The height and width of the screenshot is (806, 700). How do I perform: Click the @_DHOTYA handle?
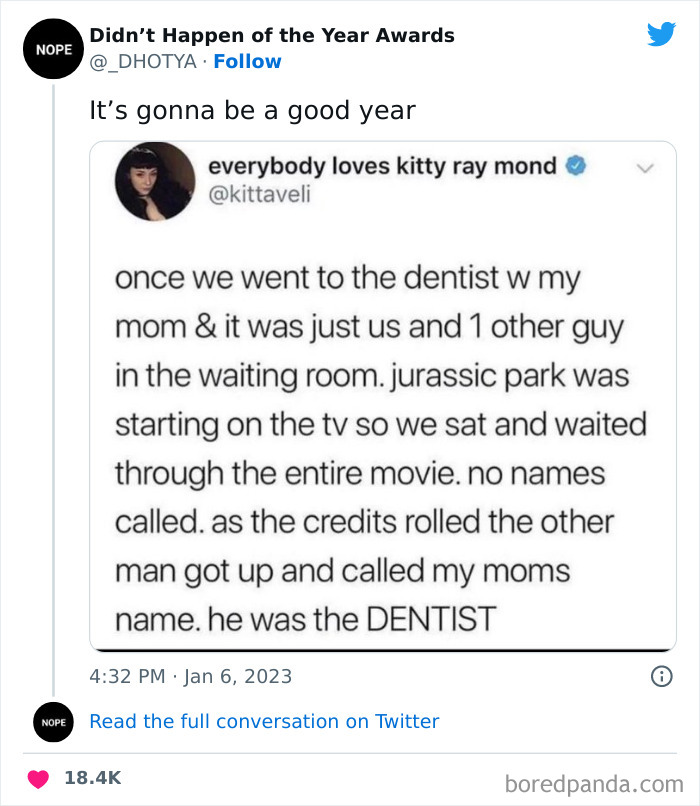click(142, 62)
